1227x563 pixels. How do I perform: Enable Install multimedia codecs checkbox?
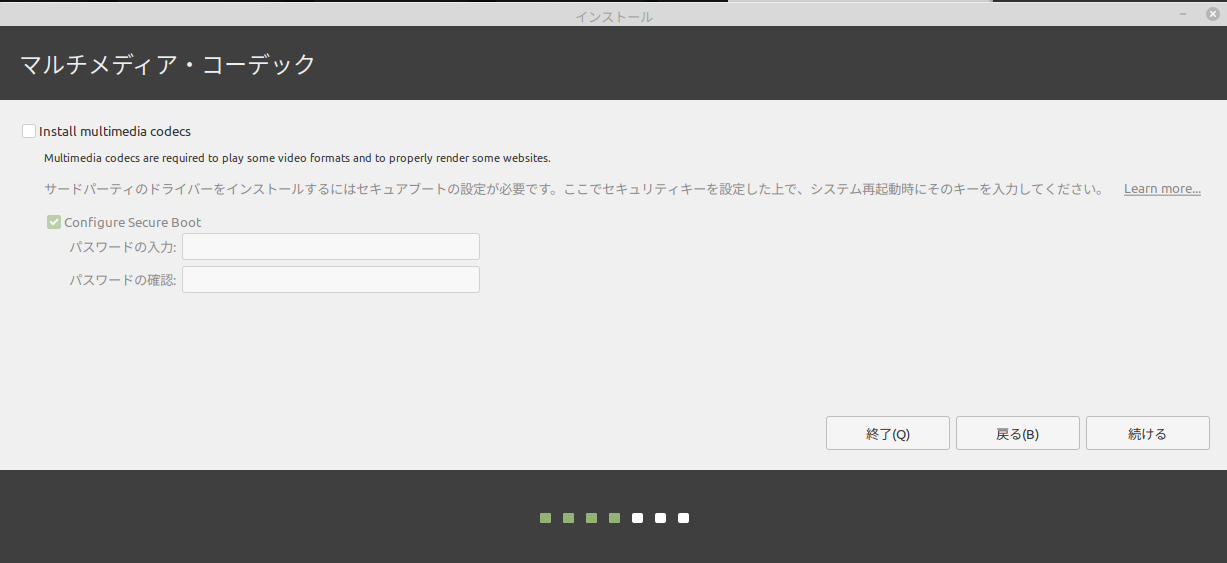tap(29, 131)
